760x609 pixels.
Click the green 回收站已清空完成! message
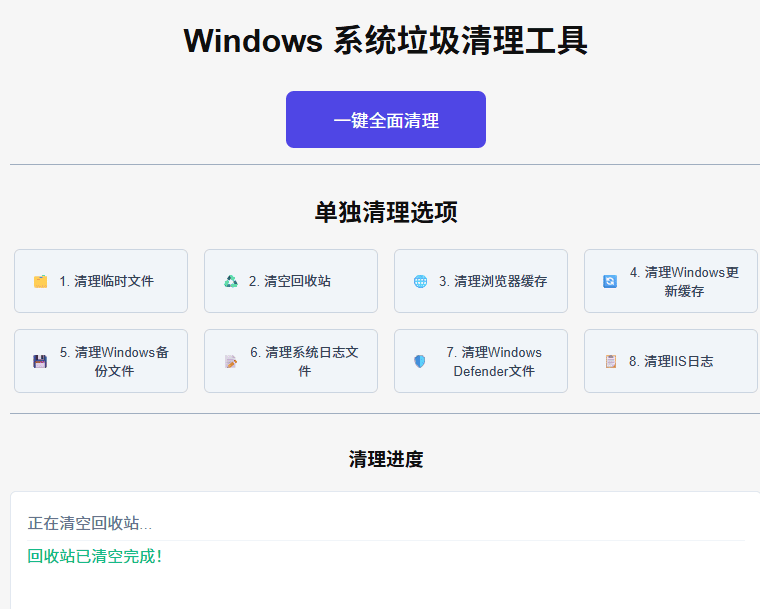pyautogui.click(x=95, y=556)
